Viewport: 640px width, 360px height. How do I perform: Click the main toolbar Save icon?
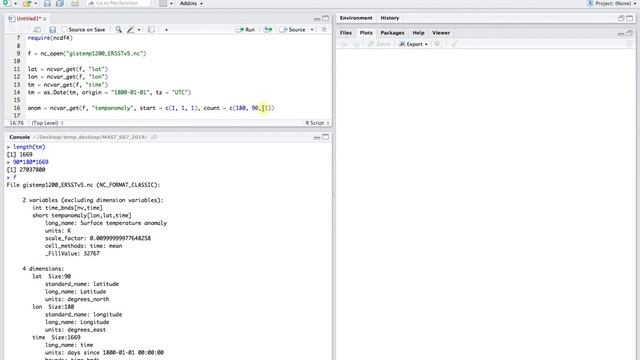tap(47, 3)
